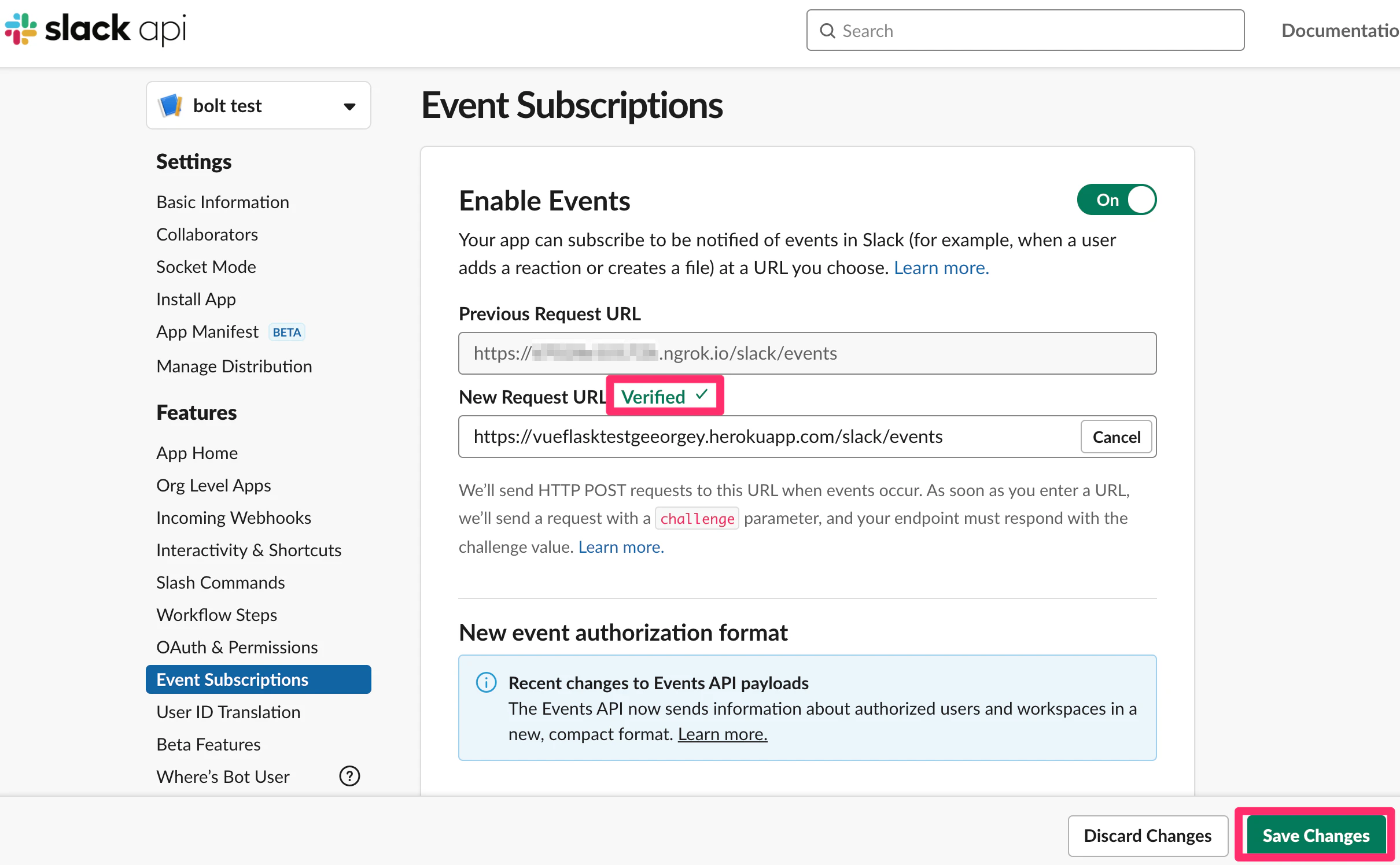Open User ID Translation
Screen dimensions: 1400x865
[x=229, y=712]
